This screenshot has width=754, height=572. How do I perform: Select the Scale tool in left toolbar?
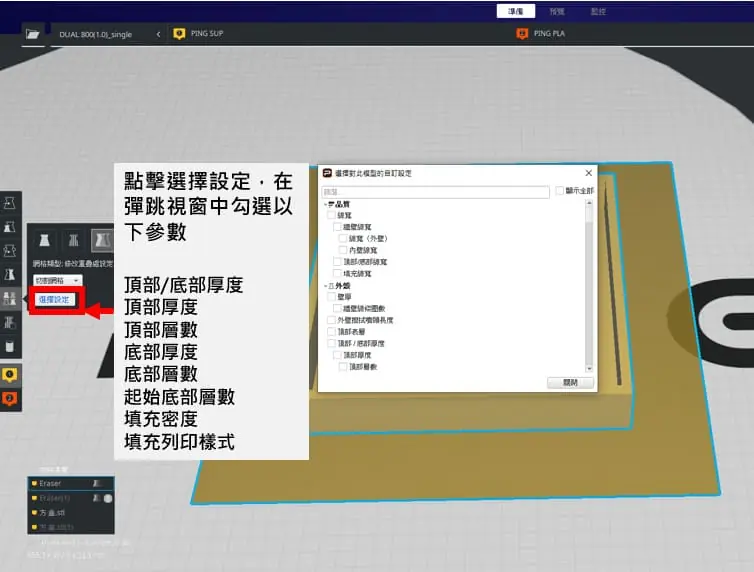(x=10, y=227)
